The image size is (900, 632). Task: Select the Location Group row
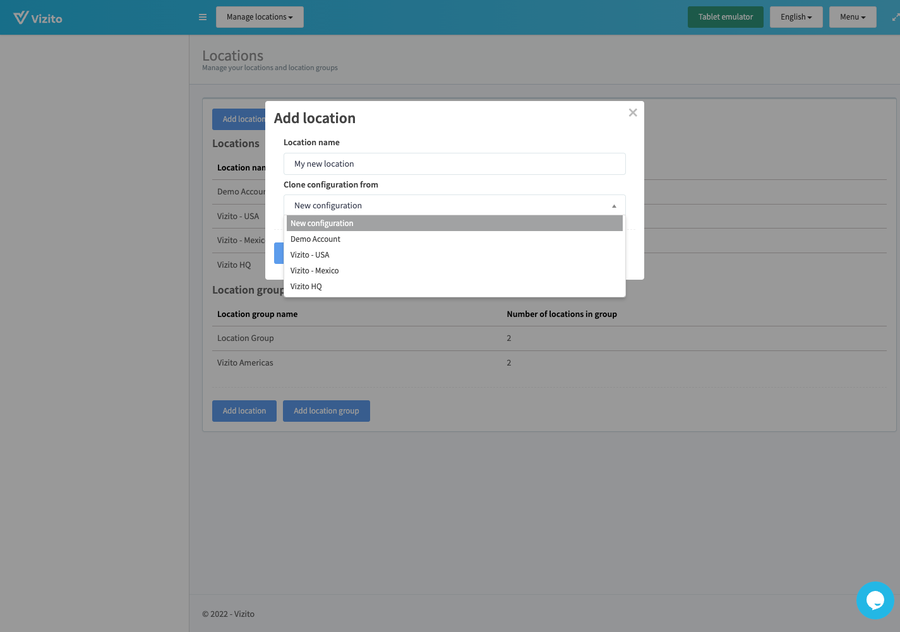[x=245, y=338]
